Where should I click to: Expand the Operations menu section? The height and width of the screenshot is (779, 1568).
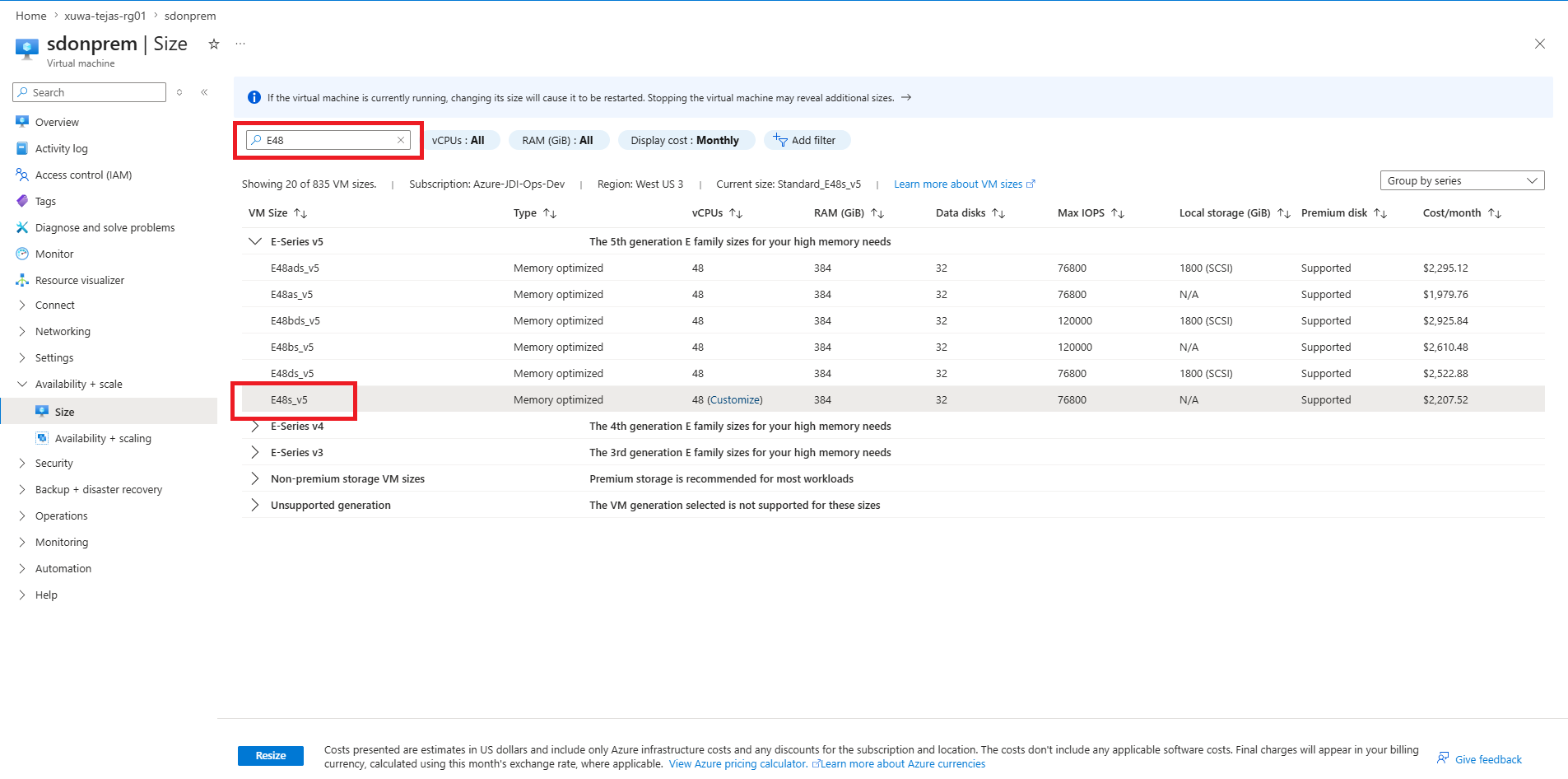click(x=22, y=515)
